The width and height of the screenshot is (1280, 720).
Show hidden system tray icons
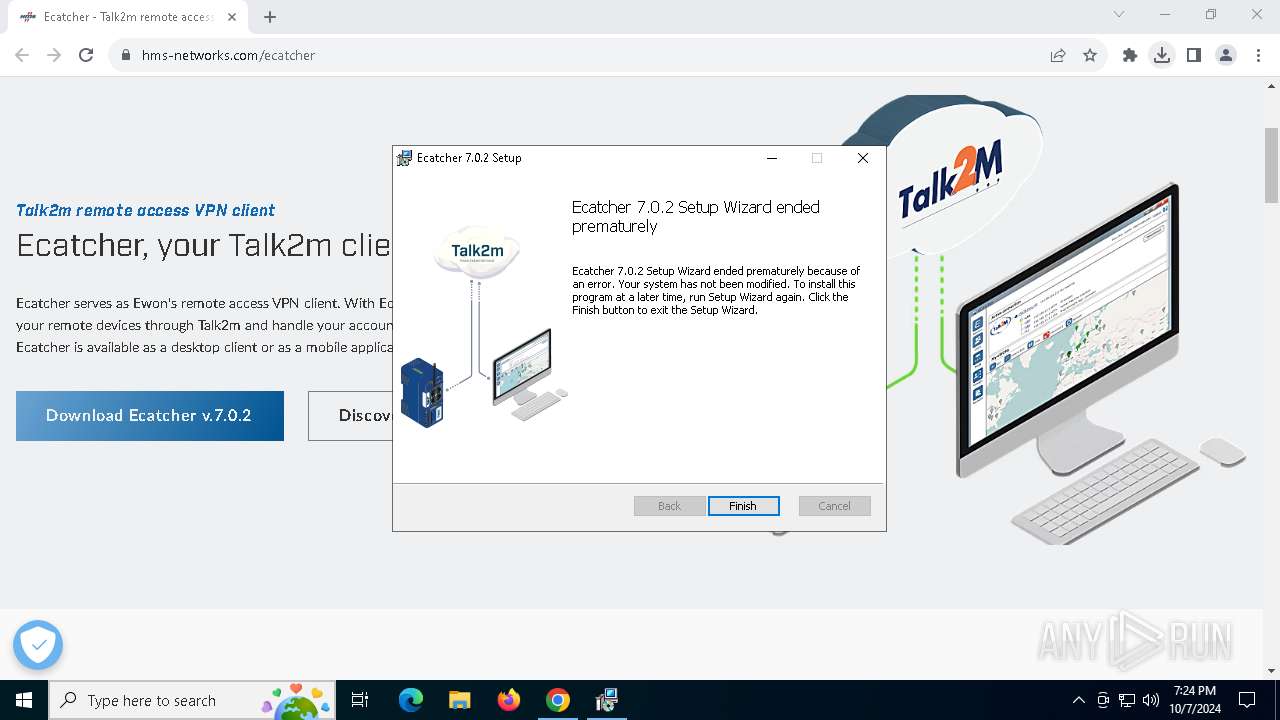coord(1078,700)
